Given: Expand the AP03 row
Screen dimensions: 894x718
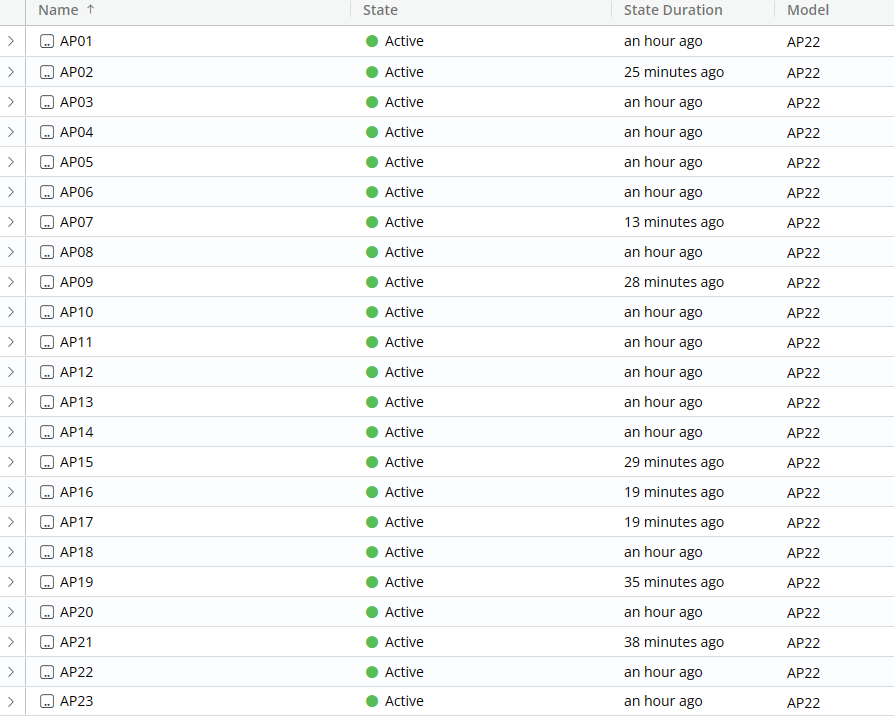Looking at the screenshot, I should 11,102.
